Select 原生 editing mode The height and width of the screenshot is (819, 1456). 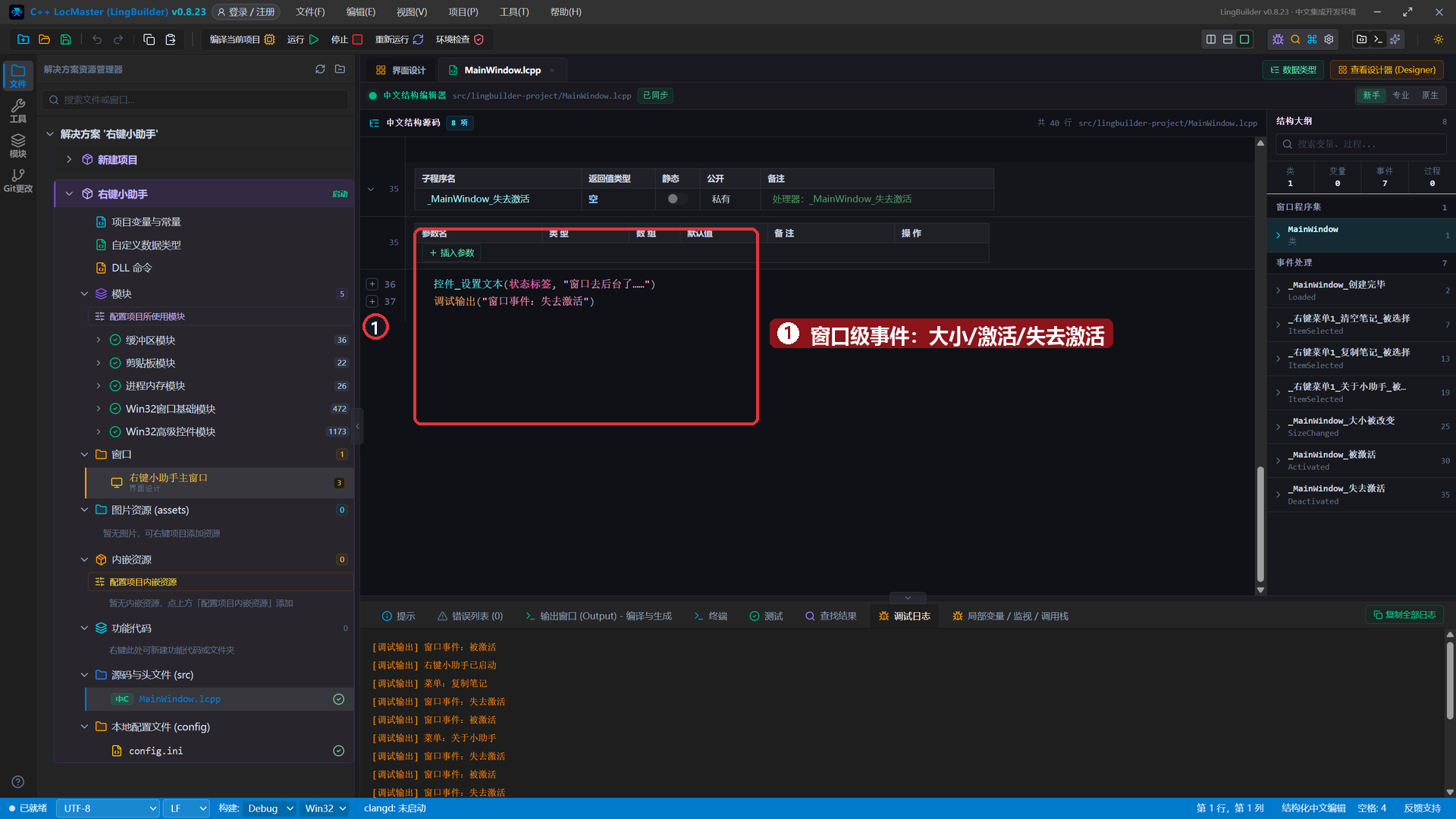point(1429,96)
